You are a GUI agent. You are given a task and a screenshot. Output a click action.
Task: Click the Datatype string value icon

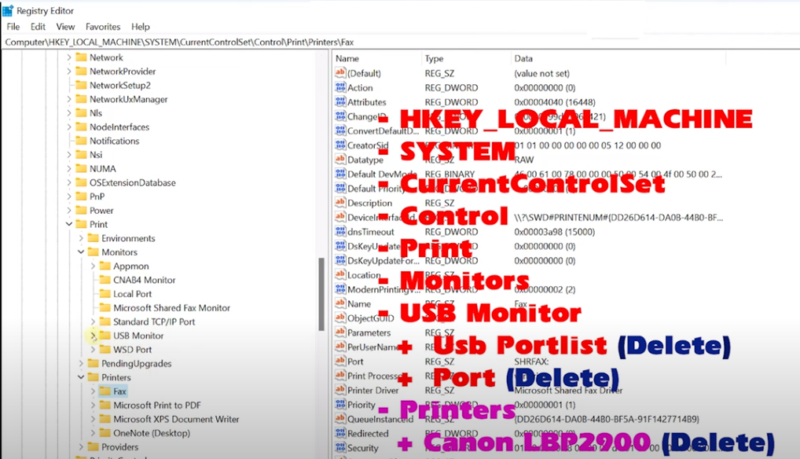point(340,159)
